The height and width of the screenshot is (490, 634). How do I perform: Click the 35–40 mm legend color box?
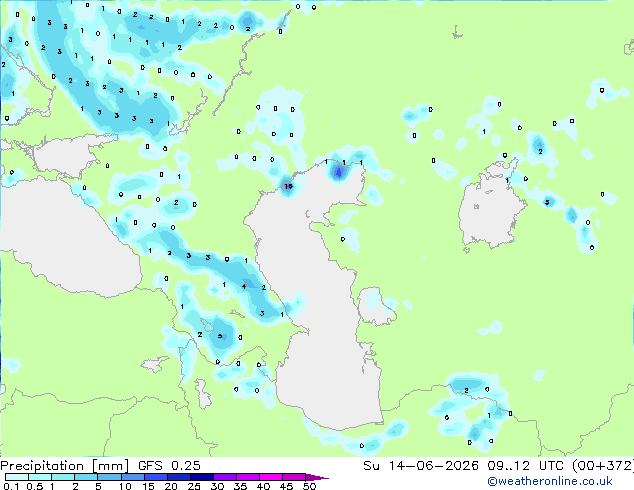248,477
